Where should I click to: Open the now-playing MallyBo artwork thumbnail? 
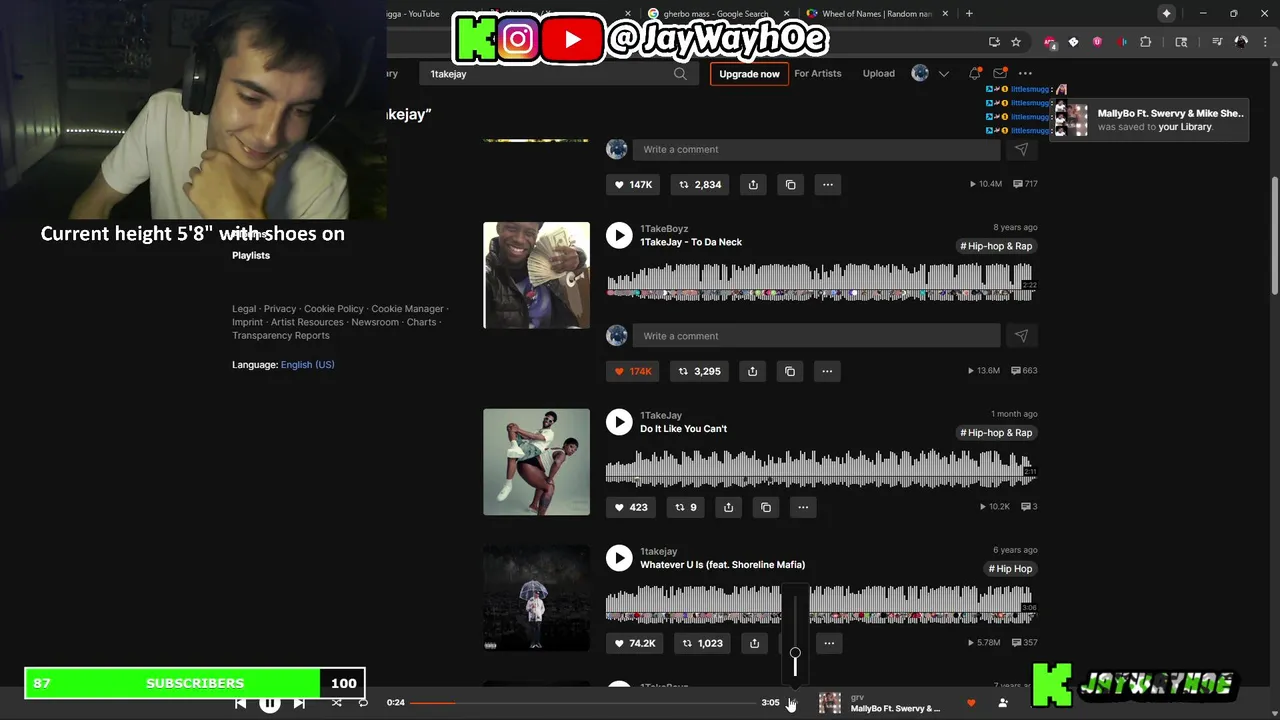(x=830, y=703)
